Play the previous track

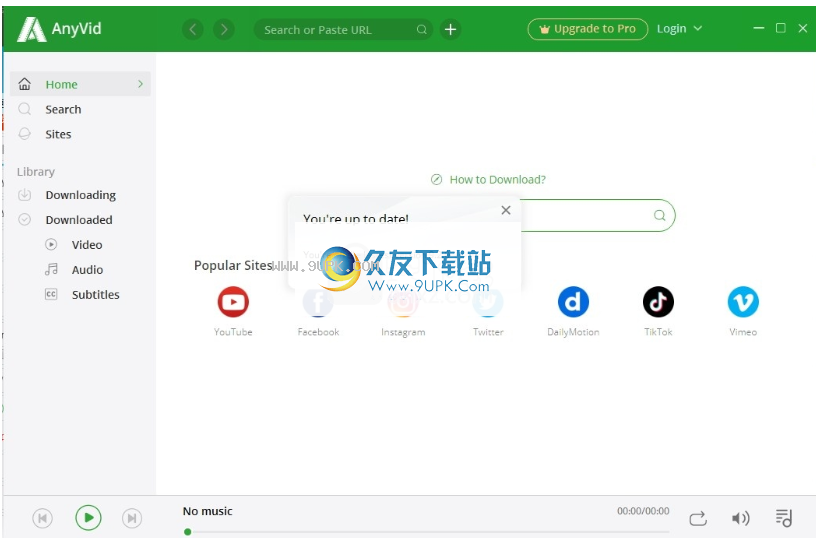(x=43, y=518)
